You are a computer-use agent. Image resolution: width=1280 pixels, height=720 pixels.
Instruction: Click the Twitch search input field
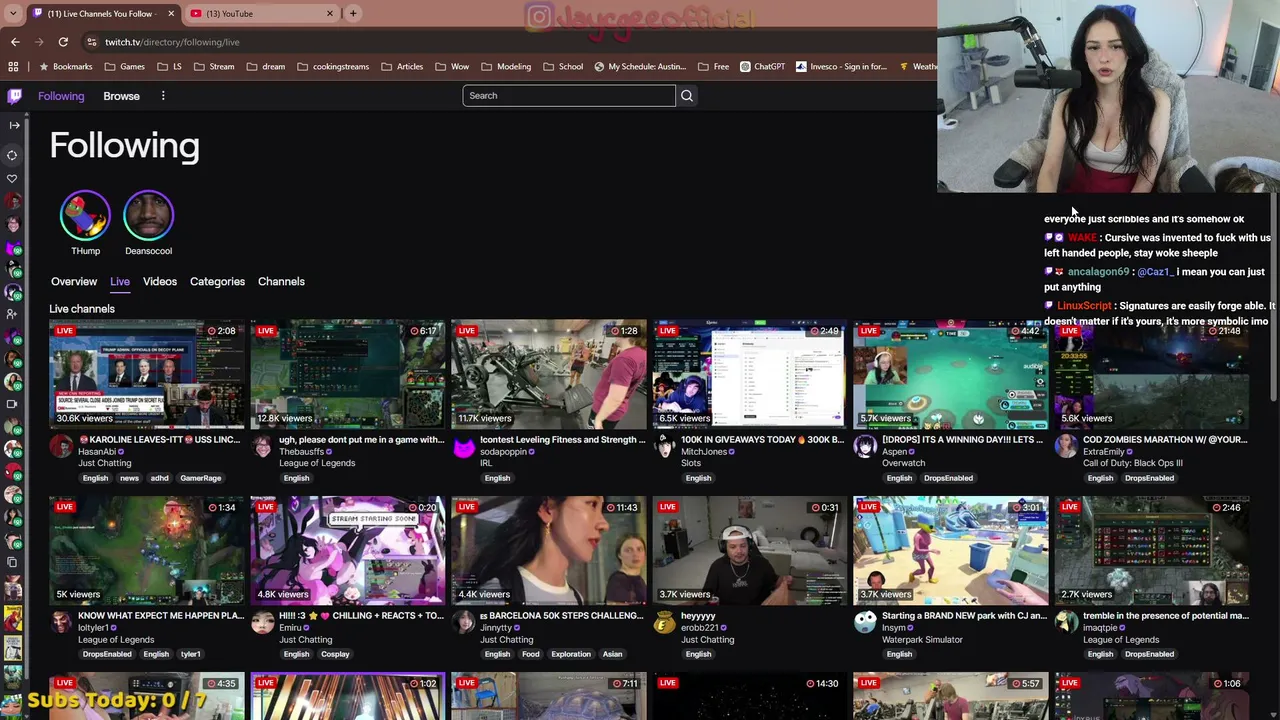pyautogui.click(x=569, y=96)
